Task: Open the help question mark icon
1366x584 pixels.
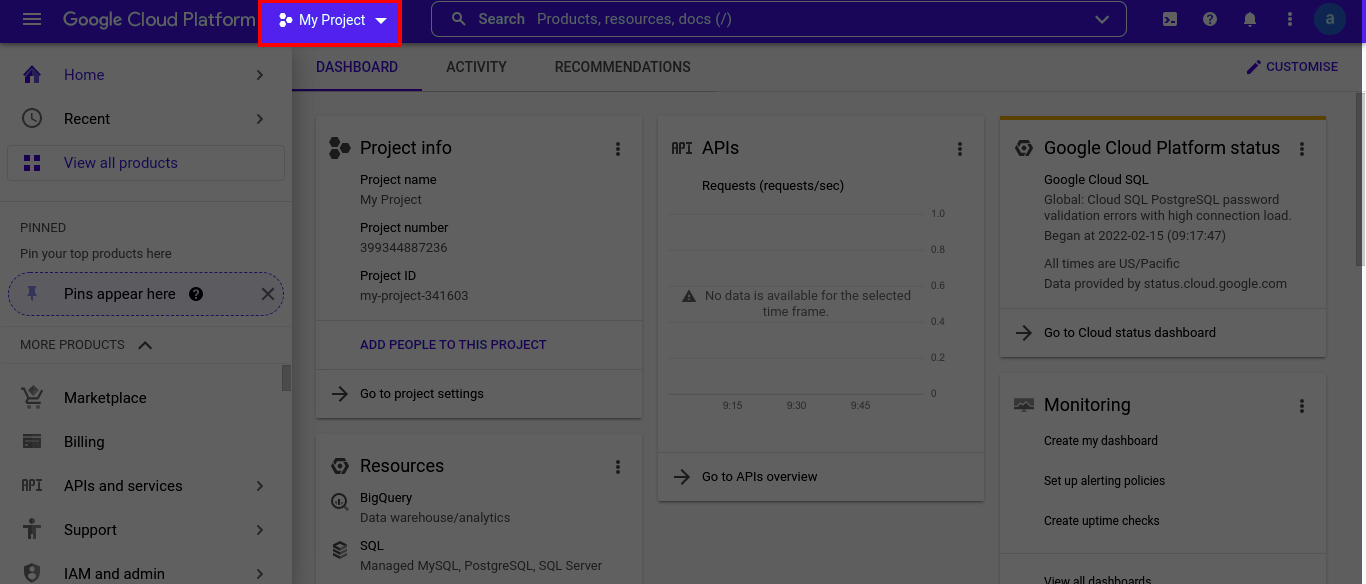Action: coord(1210,20)
